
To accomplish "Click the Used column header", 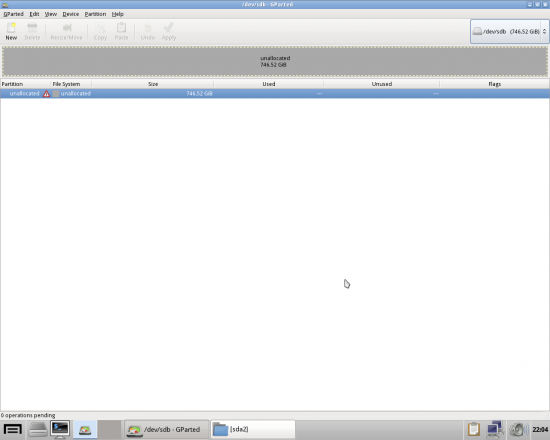I will (269, 84).
